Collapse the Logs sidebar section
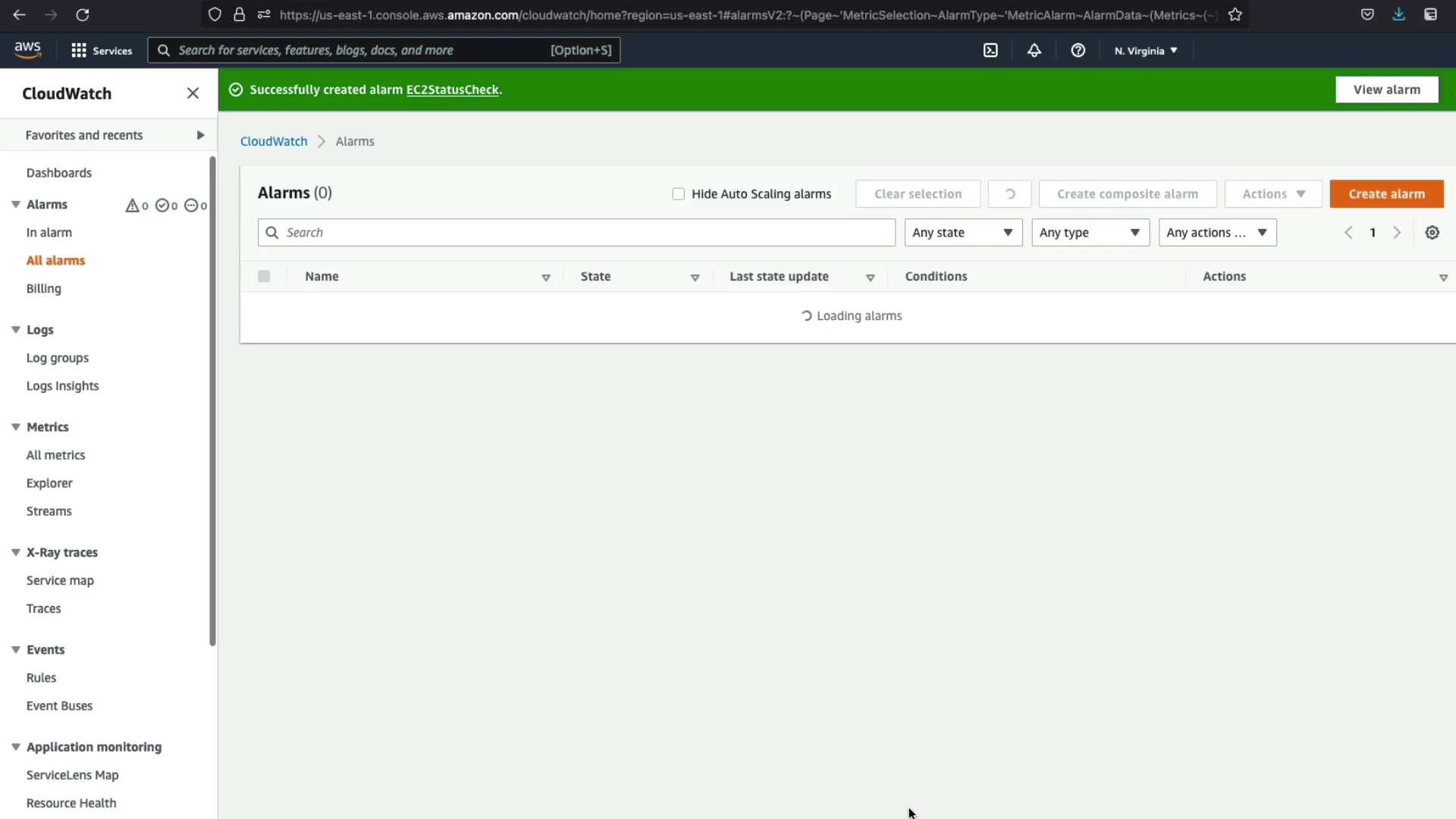 pos(16,330)
